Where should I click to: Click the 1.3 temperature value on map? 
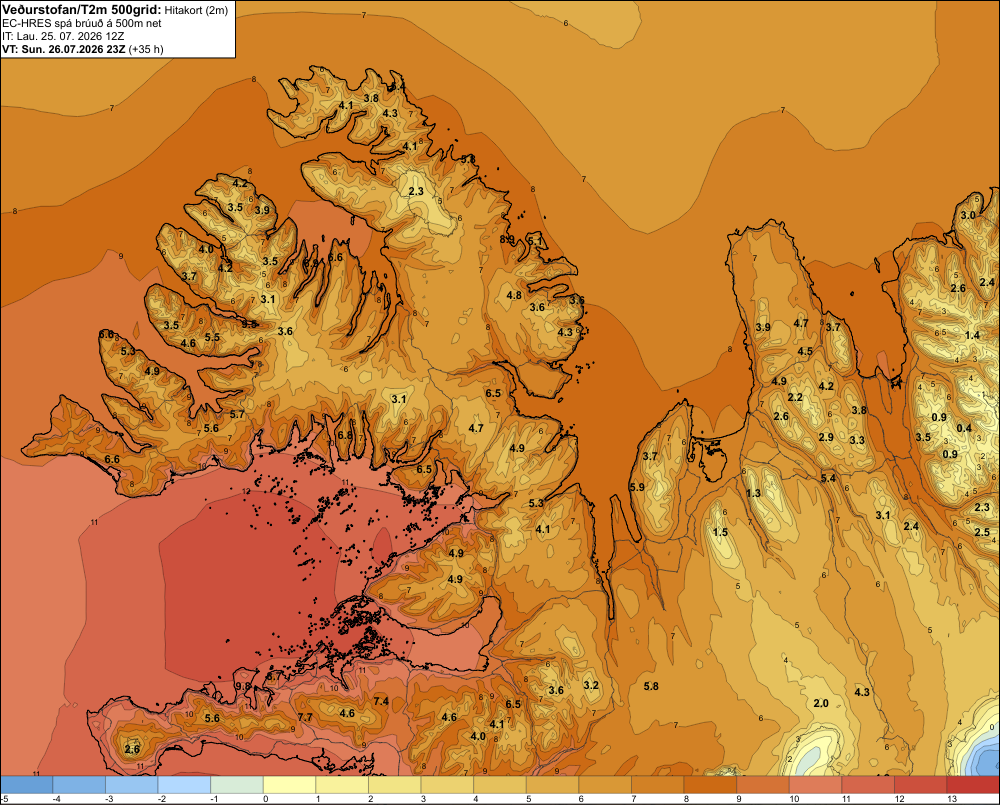[753, 493]
